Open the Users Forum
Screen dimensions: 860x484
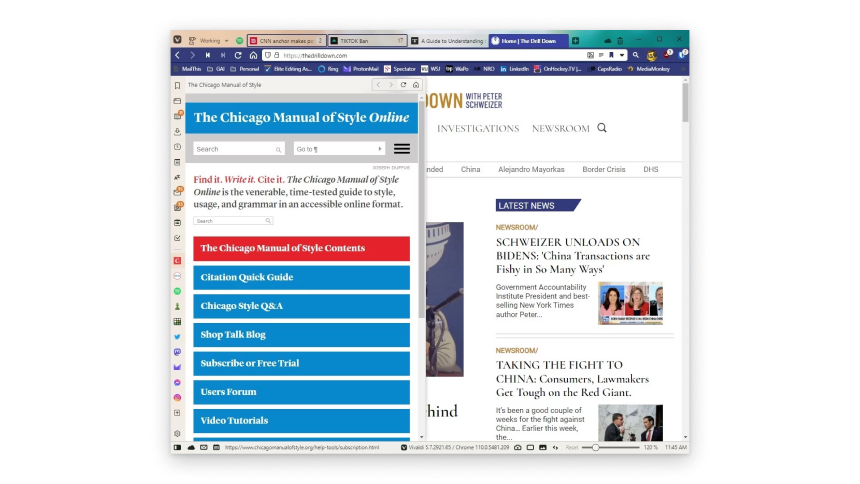click(x=302, y=392)
